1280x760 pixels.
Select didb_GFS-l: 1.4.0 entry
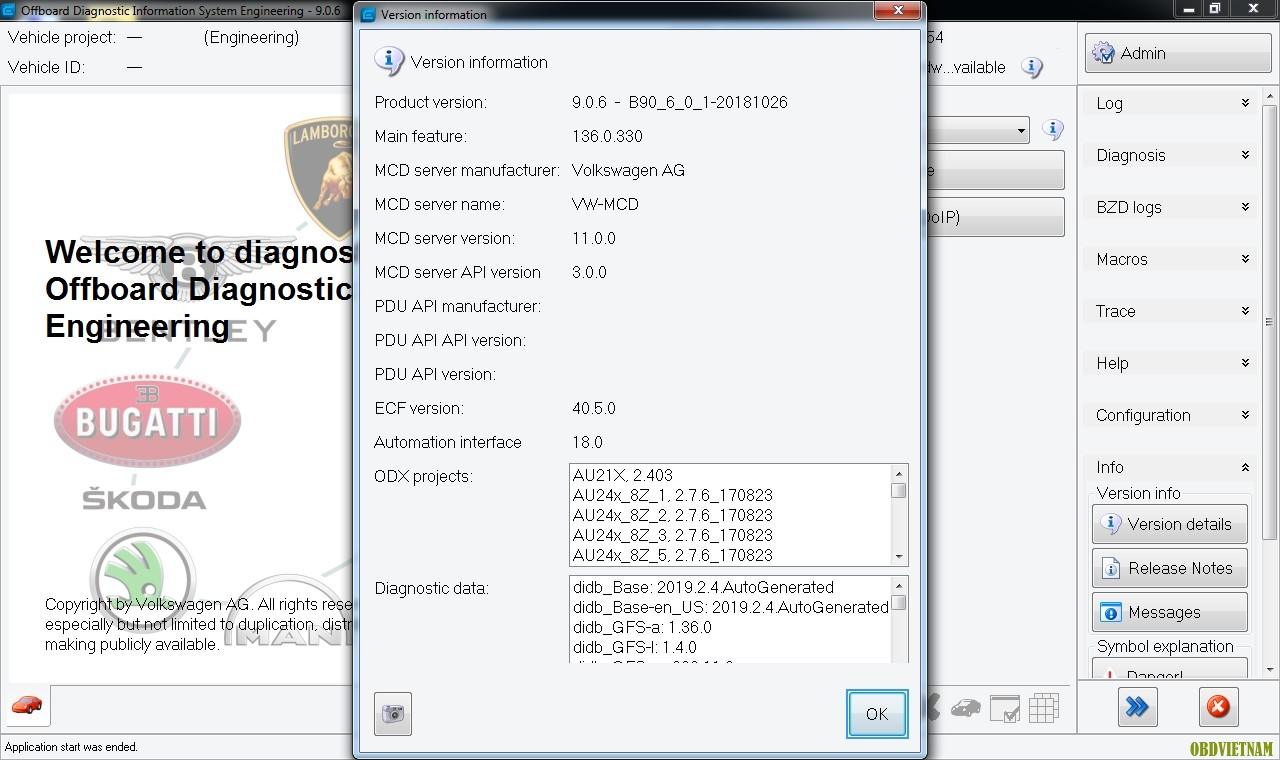click(x=635, y=647)
